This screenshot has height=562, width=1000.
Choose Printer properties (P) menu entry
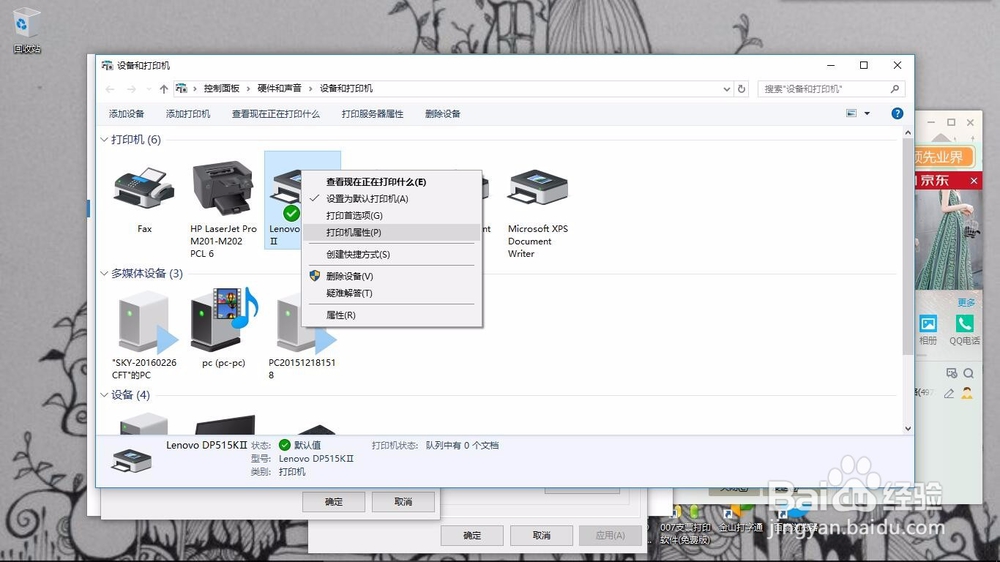tap(391, 232)
